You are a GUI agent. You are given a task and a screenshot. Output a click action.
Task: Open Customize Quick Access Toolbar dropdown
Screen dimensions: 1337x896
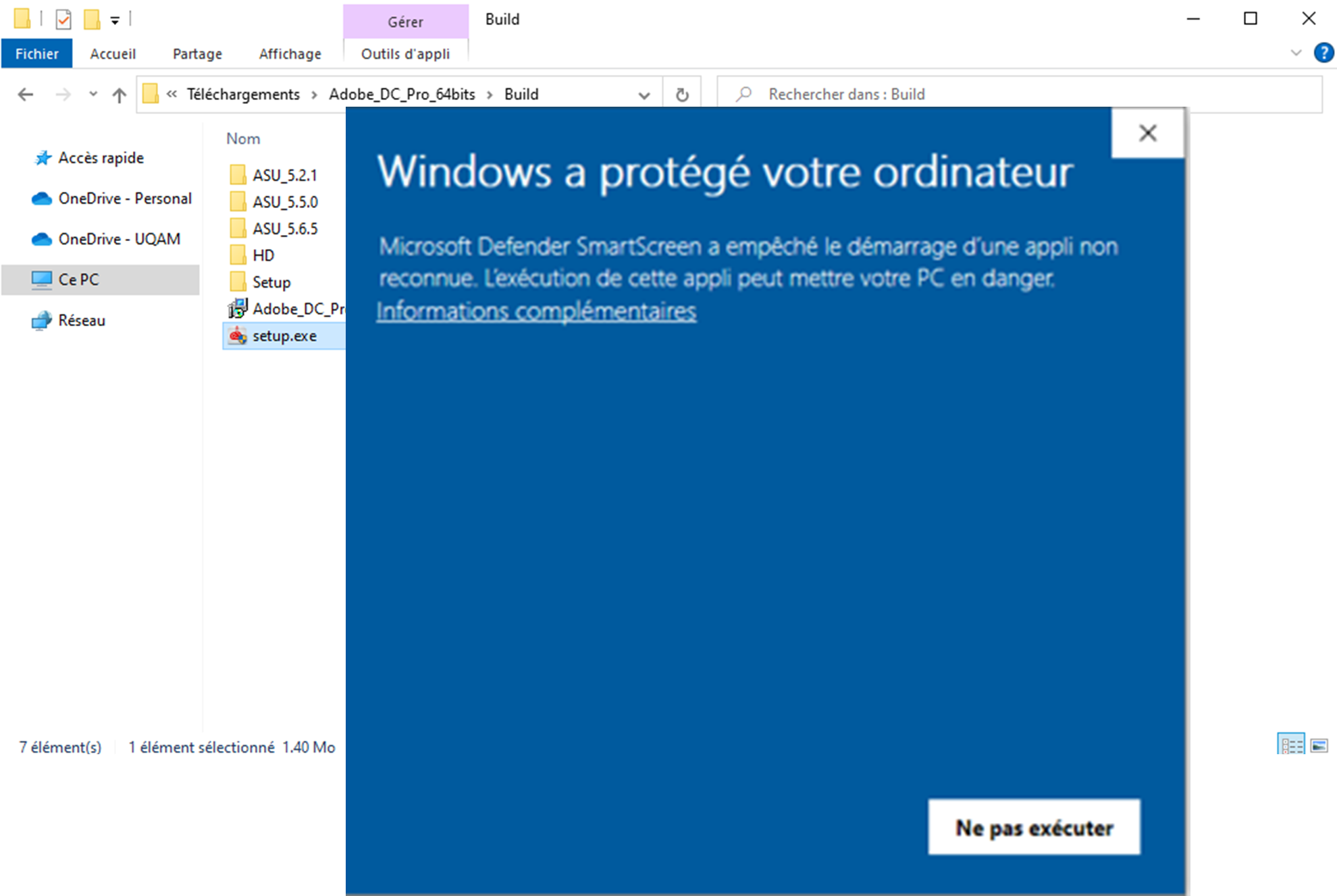(x=115, y=20)
